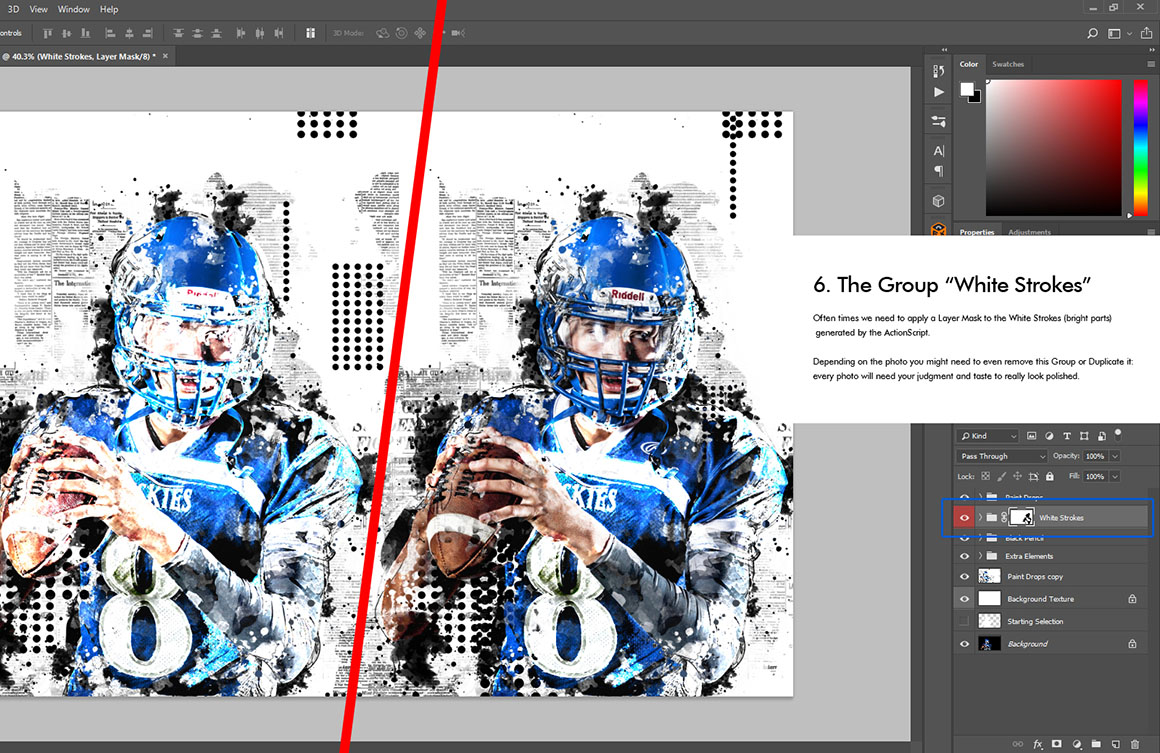
Task: Click the Delete layer trash icon
Action: 1134,744
